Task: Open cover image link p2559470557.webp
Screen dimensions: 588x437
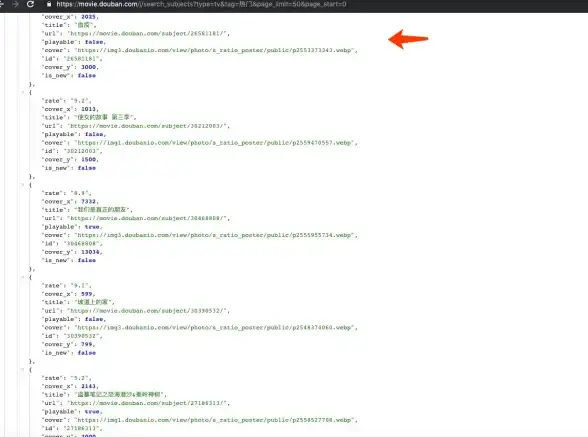Action: pos(214,143)
